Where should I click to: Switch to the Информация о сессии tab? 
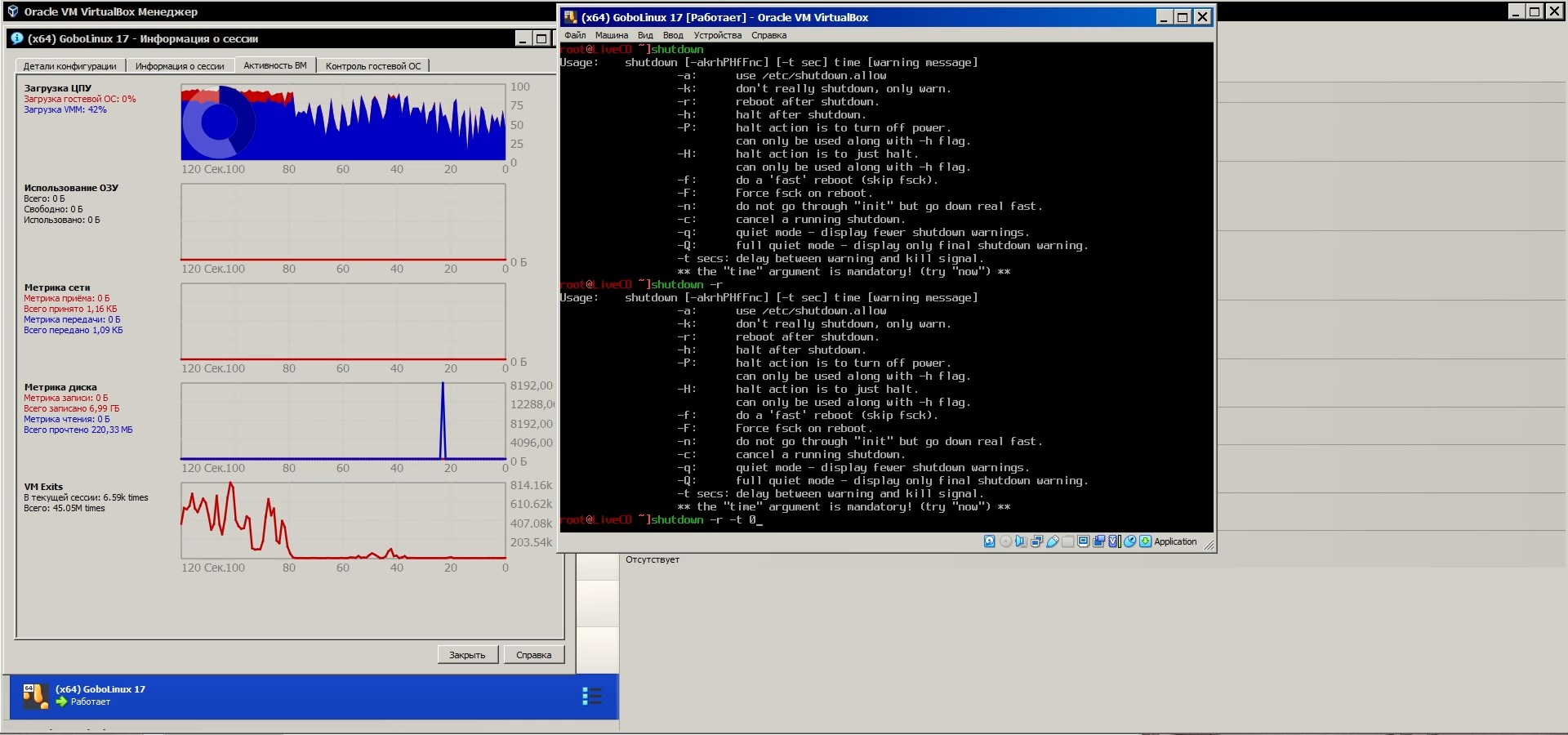click(x=180, y=66)
